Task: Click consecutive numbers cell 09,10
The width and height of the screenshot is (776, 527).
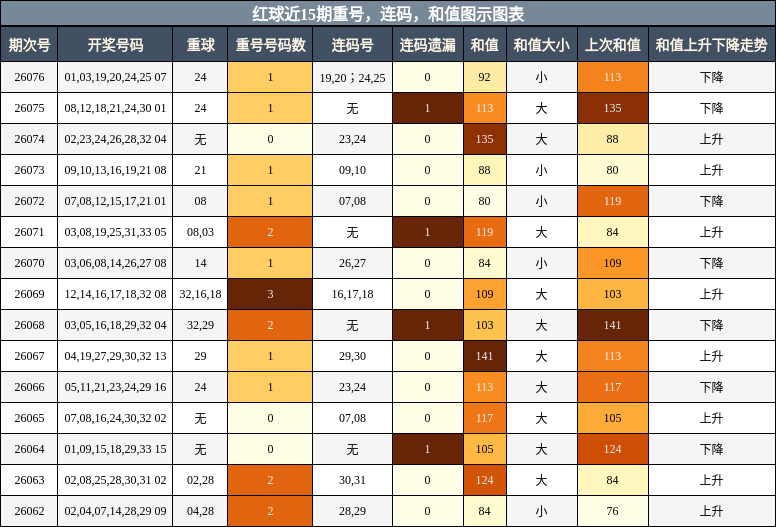Action: pos(352,170)
